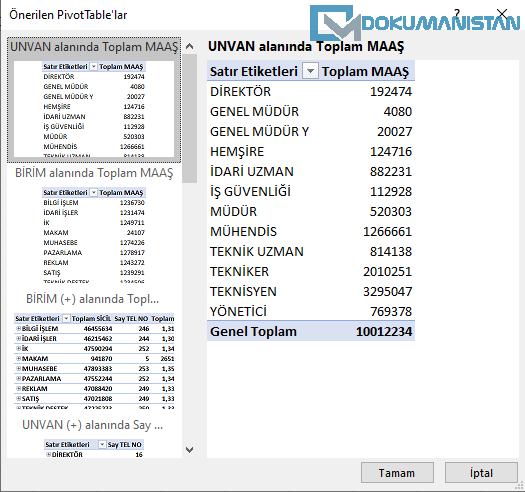Click the vertical scrollbar thumb in list
Viewport: 525px width, 492px height.
(x=190, y=118)
